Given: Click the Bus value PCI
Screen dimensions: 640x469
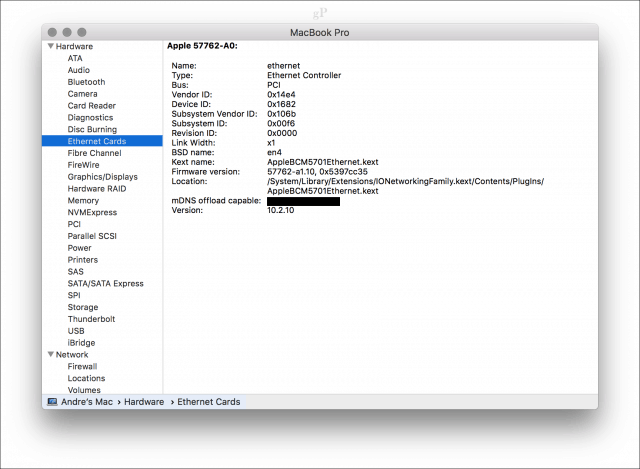Looking at the screenshot, I should 274,85.
